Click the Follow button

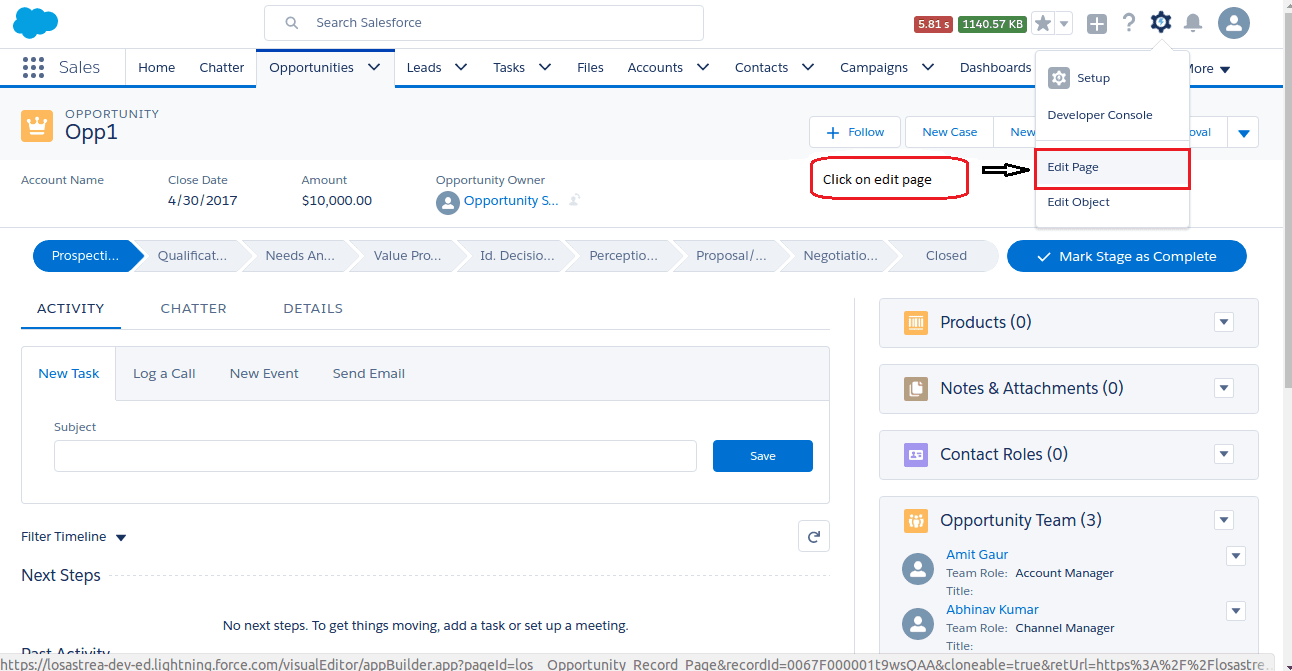coord(855,132)
